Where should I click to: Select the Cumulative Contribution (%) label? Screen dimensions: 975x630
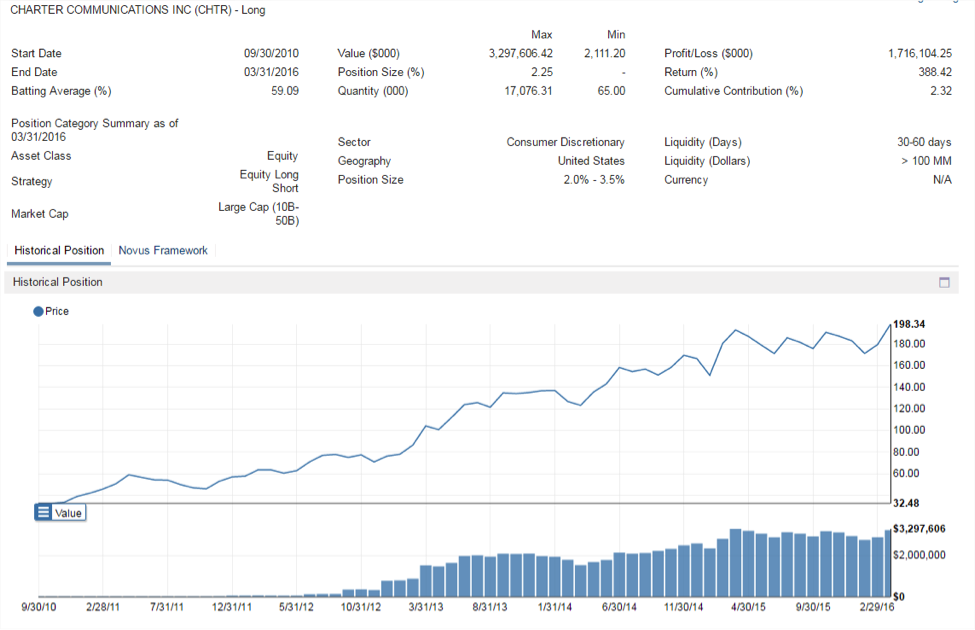[734, 91]
